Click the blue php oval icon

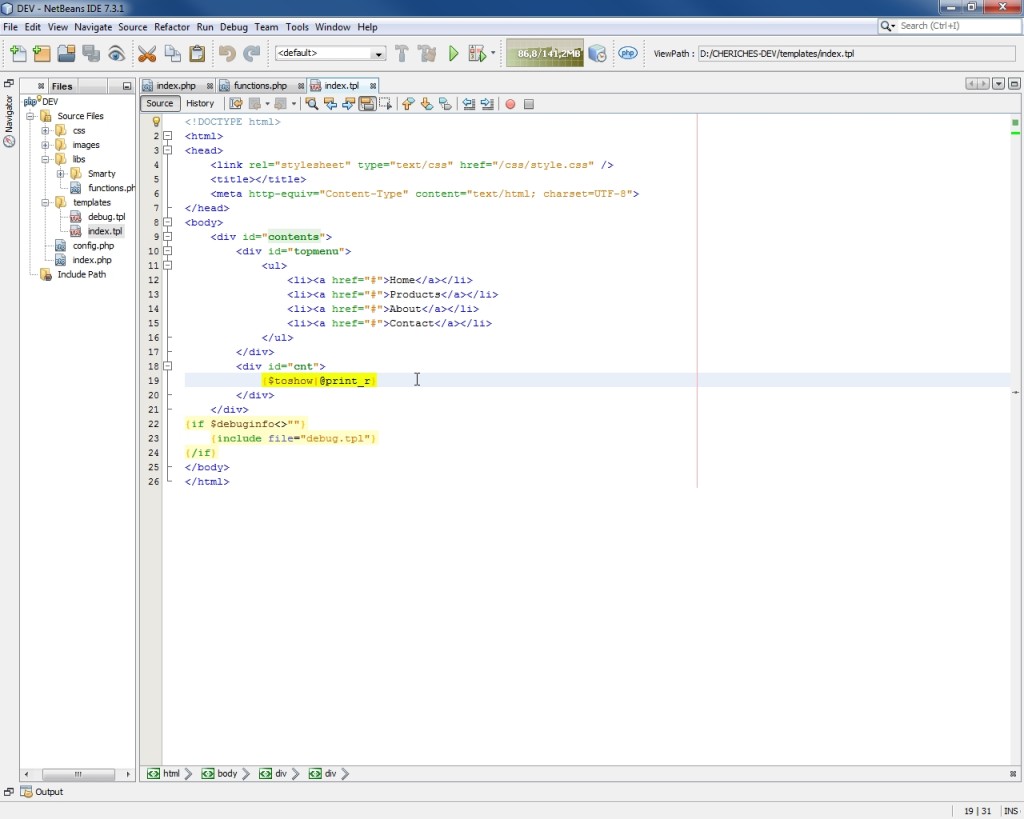[x=628, y=54]
